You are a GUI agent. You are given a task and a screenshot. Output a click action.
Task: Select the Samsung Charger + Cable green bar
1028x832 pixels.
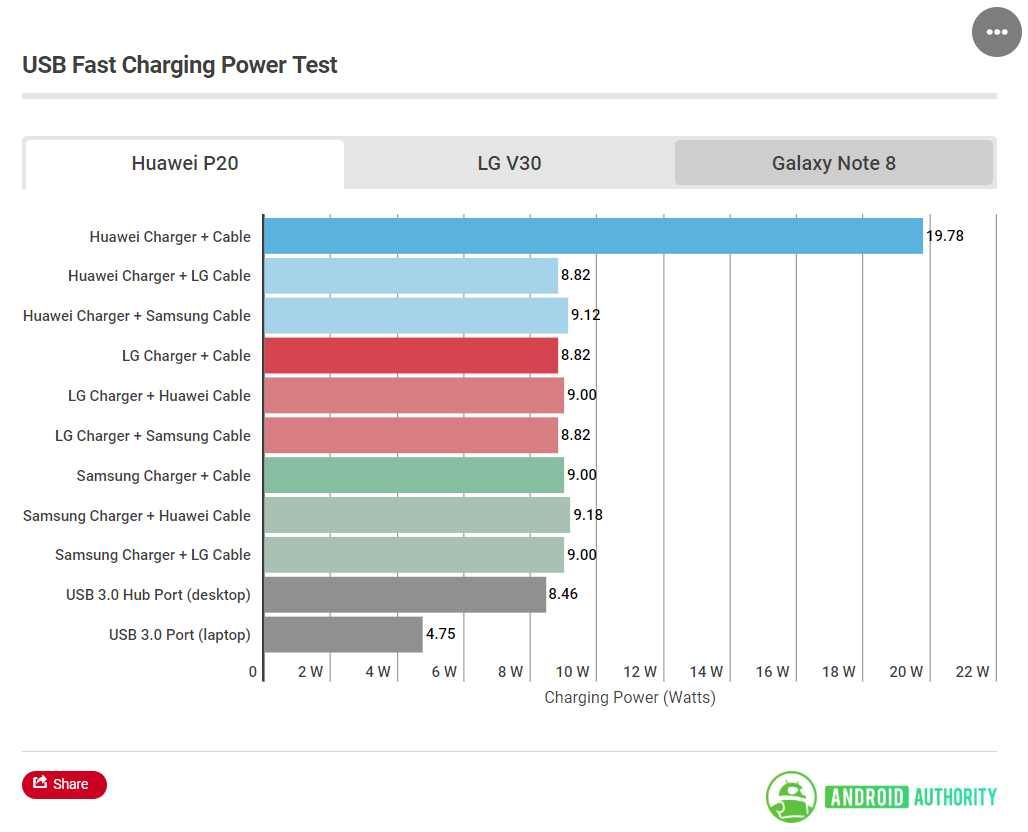tap(414, 475)
